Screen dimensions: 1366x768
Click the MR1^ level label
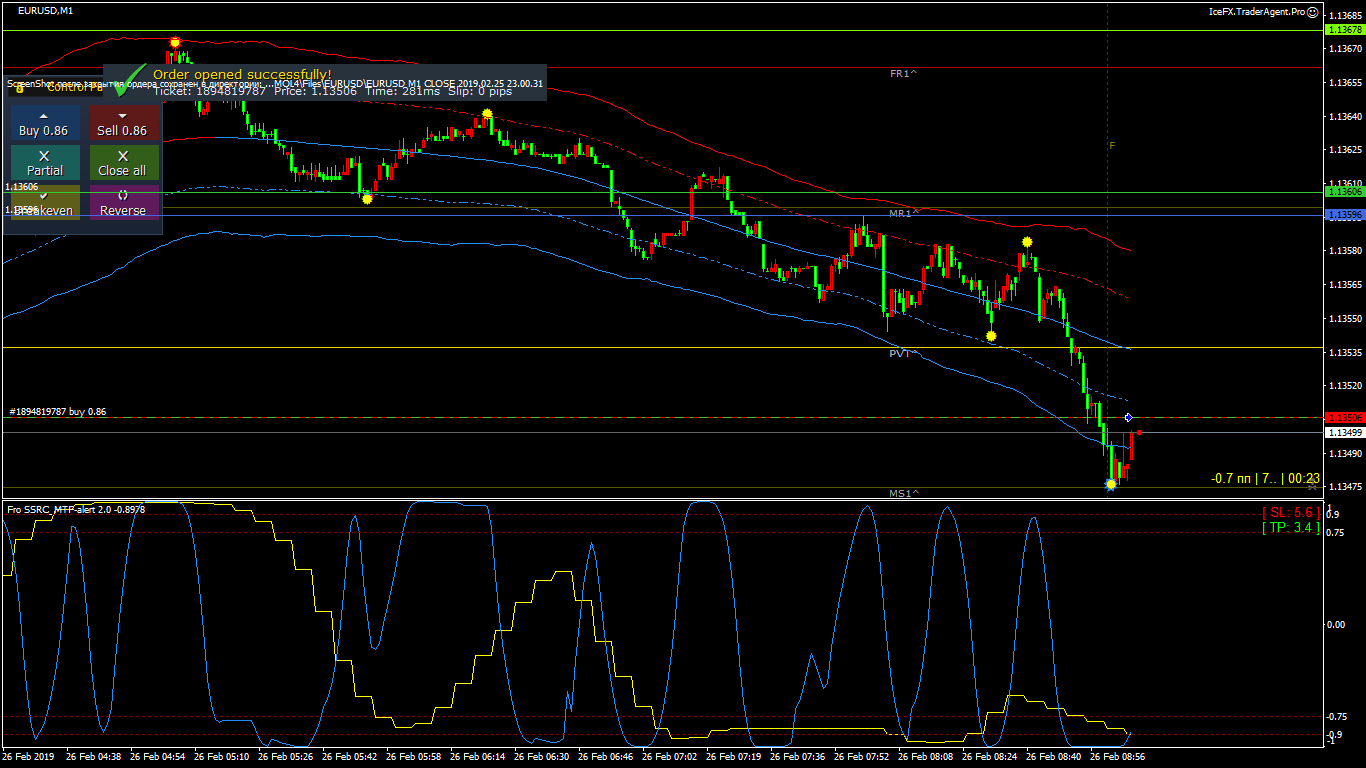click(903, 214)
